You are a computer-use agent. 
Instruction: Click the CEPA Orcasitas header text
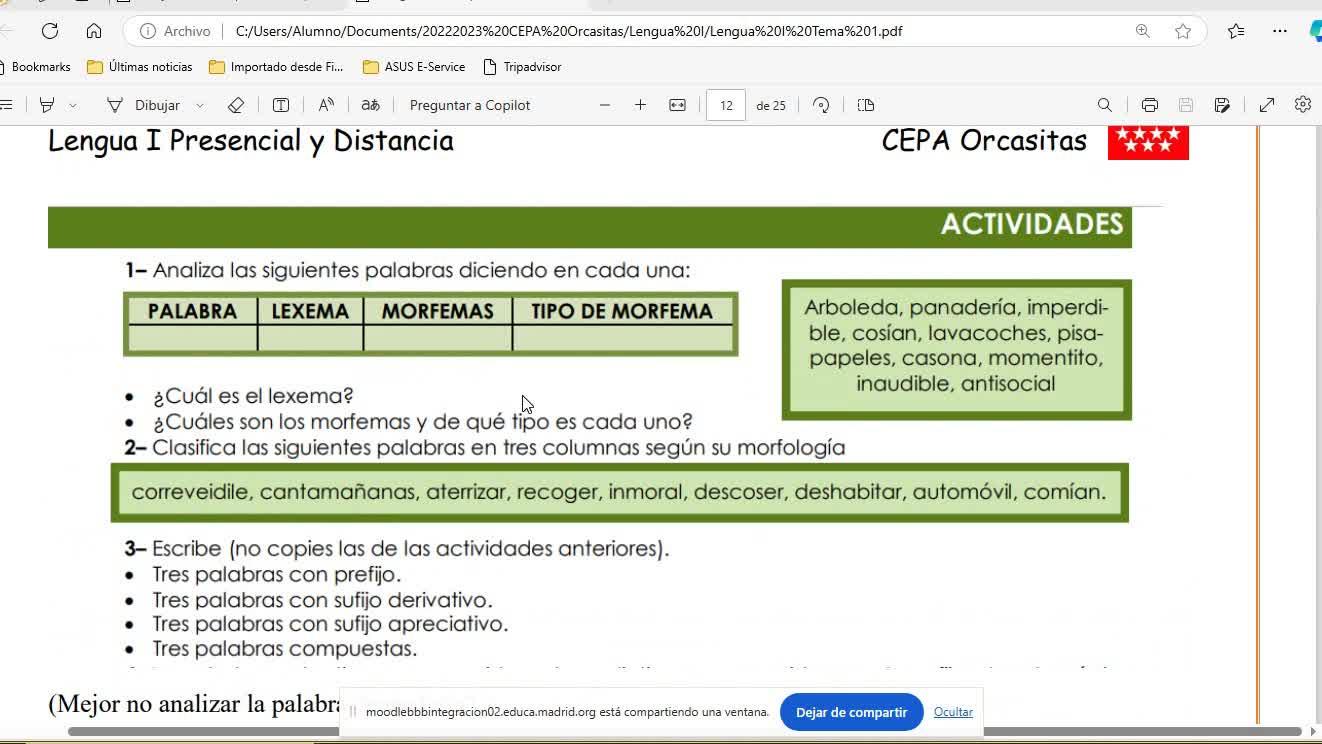[984, 141]
